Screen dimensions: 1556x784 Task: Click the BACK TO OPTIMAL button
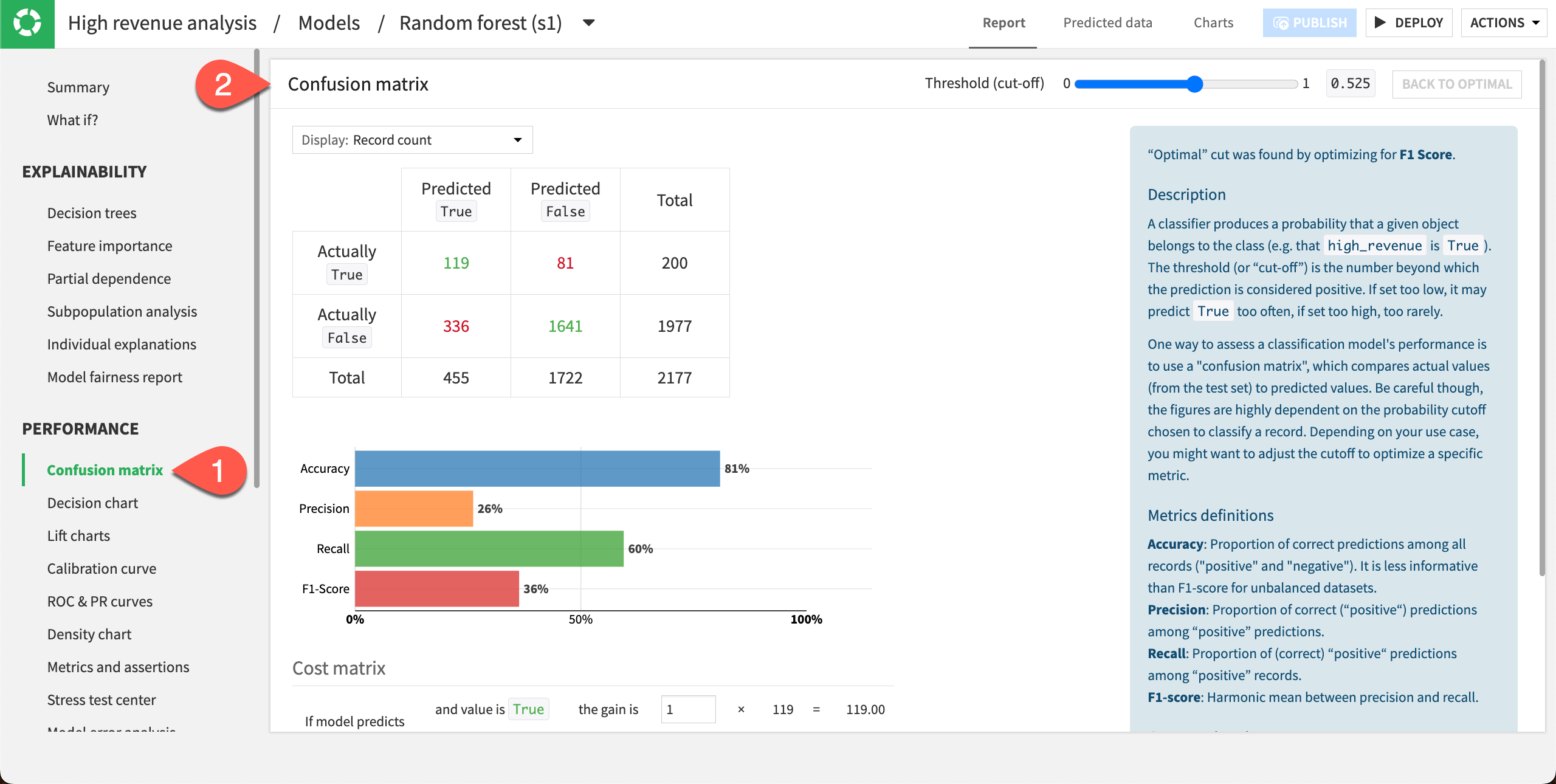point(1456,84)
